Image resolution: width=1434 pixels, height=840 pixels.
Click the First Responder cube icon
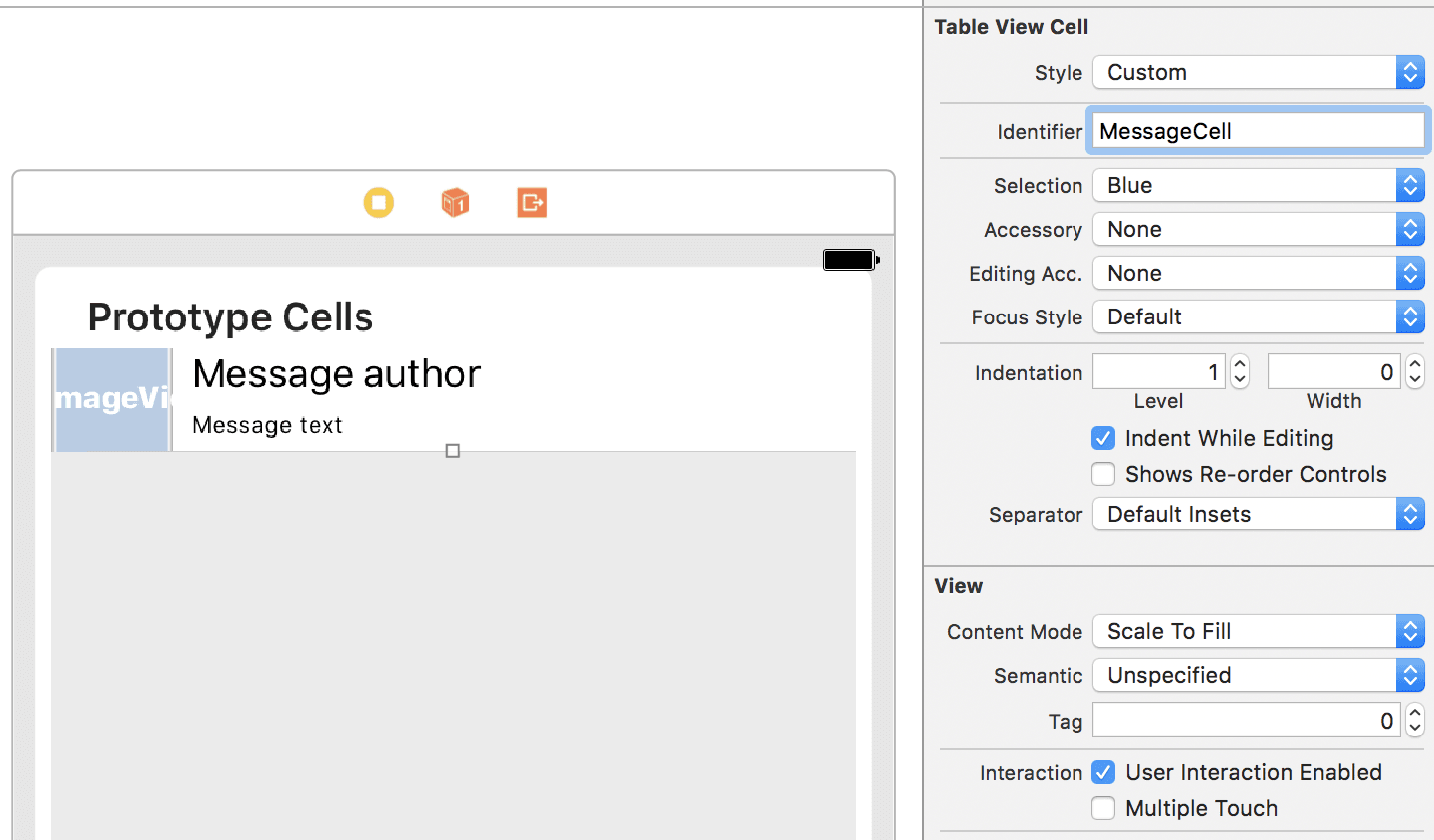pos(455,202)
